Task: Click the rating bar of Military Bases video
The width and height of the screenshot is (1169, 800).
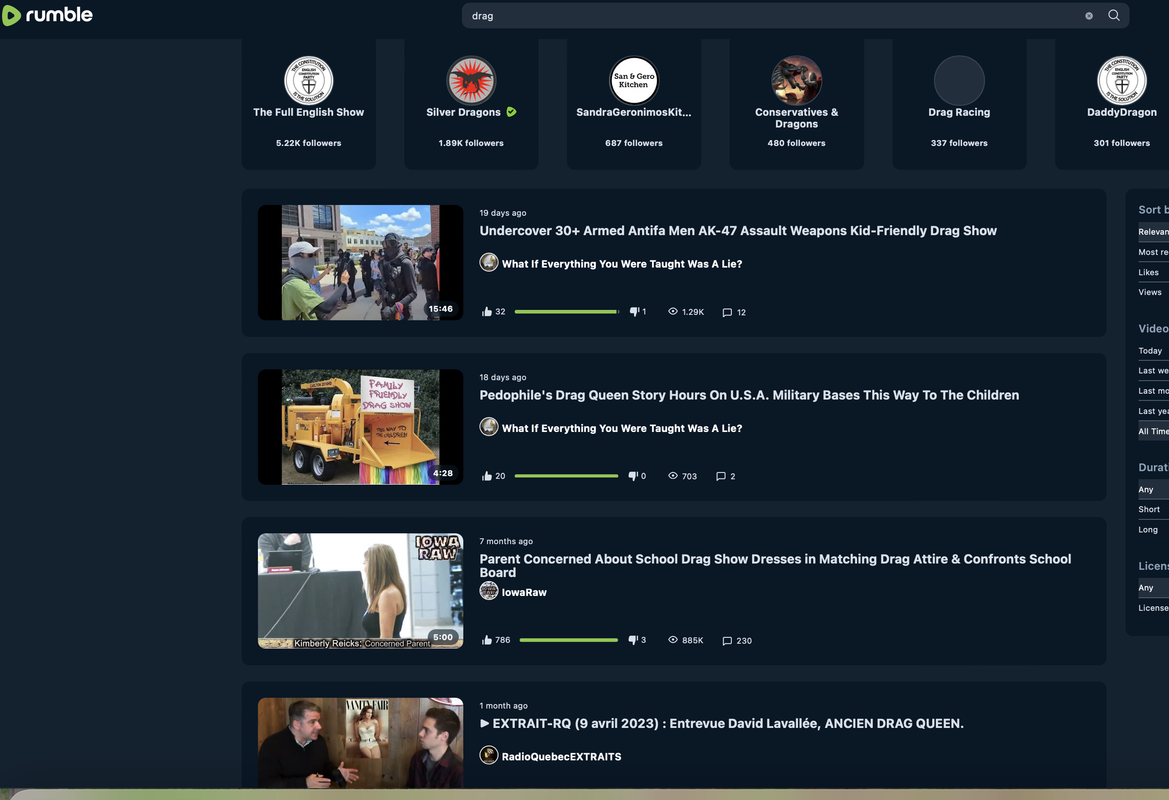Action: [x=567, y=476]
